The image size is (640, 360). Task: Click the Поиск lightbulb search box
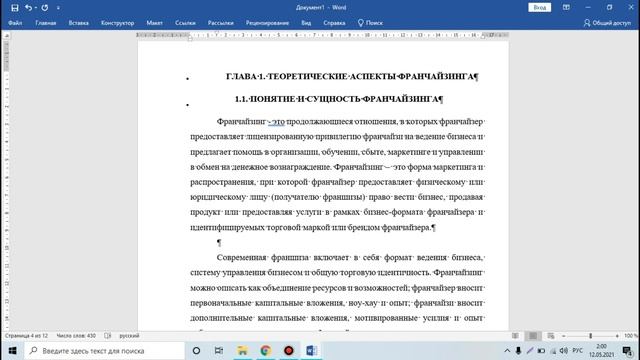[x=370, y=23]
